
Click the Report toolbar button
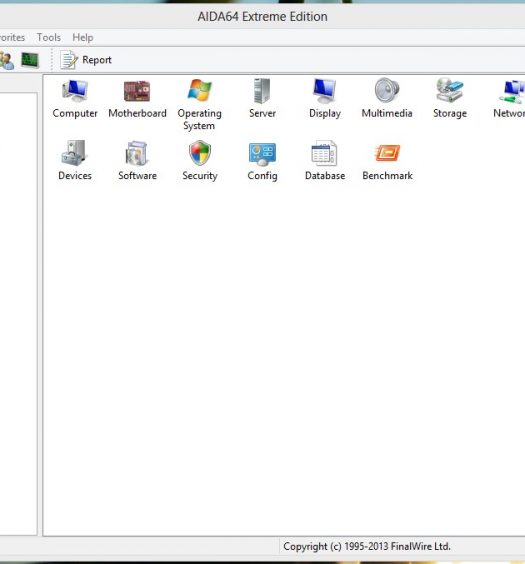point(86,60)
